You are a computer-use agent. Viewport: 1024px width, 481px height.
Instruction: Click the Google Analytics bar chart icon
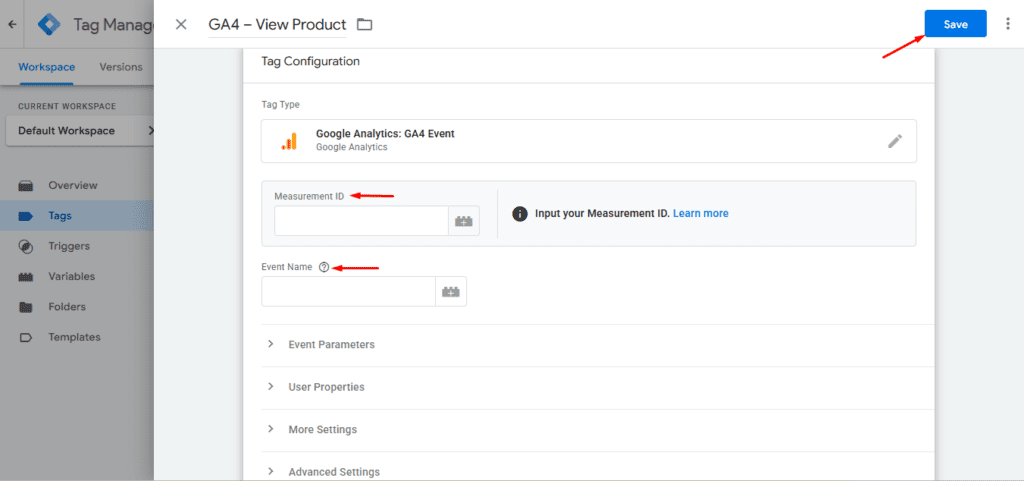289,141
